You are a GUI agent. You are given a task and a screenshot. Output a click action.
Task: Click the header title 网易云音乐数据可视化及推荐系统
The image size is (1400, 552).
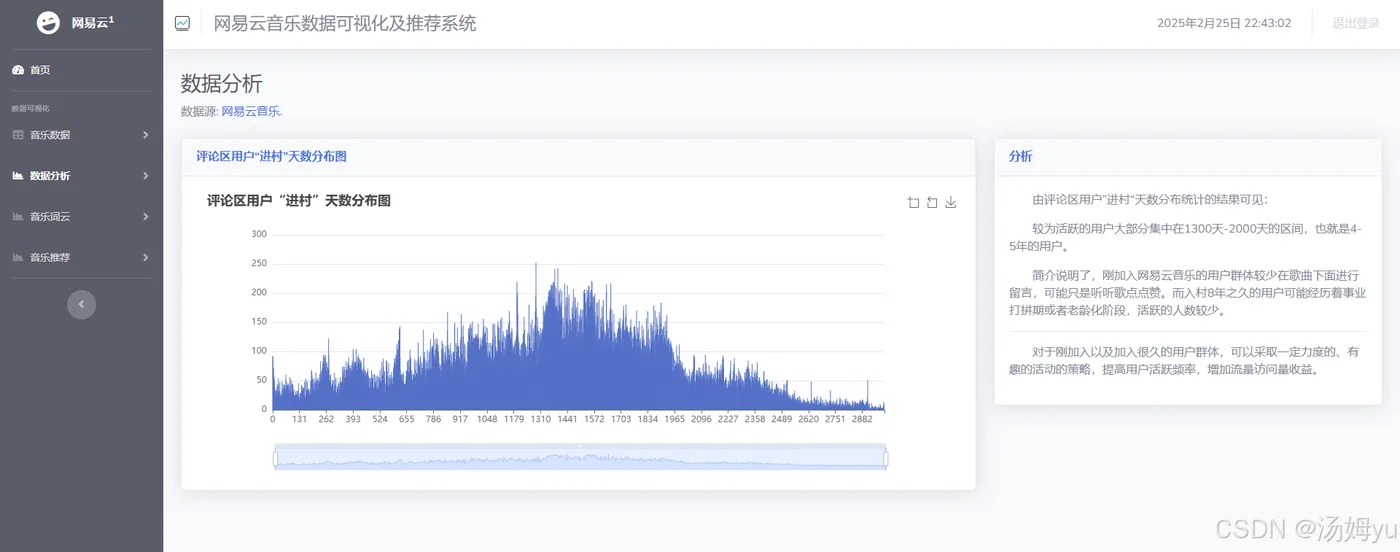coord(345,23)
